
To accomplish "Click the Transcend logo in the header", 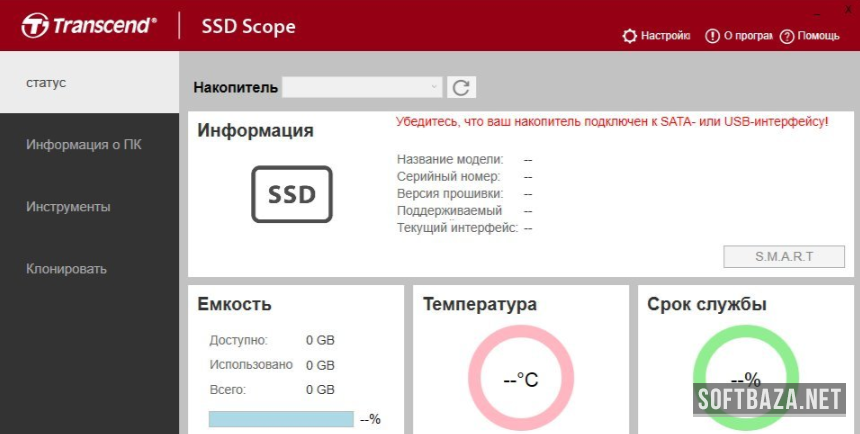I will [x=89, y=26].
